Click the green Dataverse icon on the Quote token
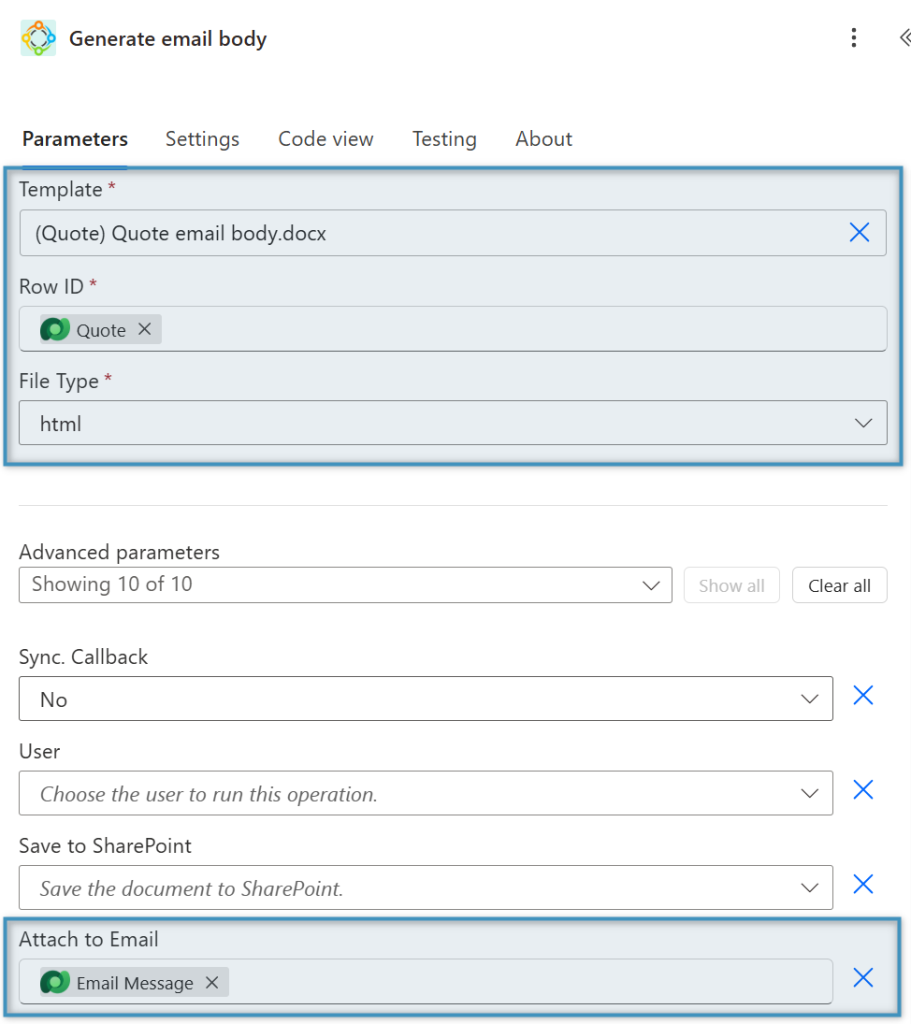 [54, 329]
